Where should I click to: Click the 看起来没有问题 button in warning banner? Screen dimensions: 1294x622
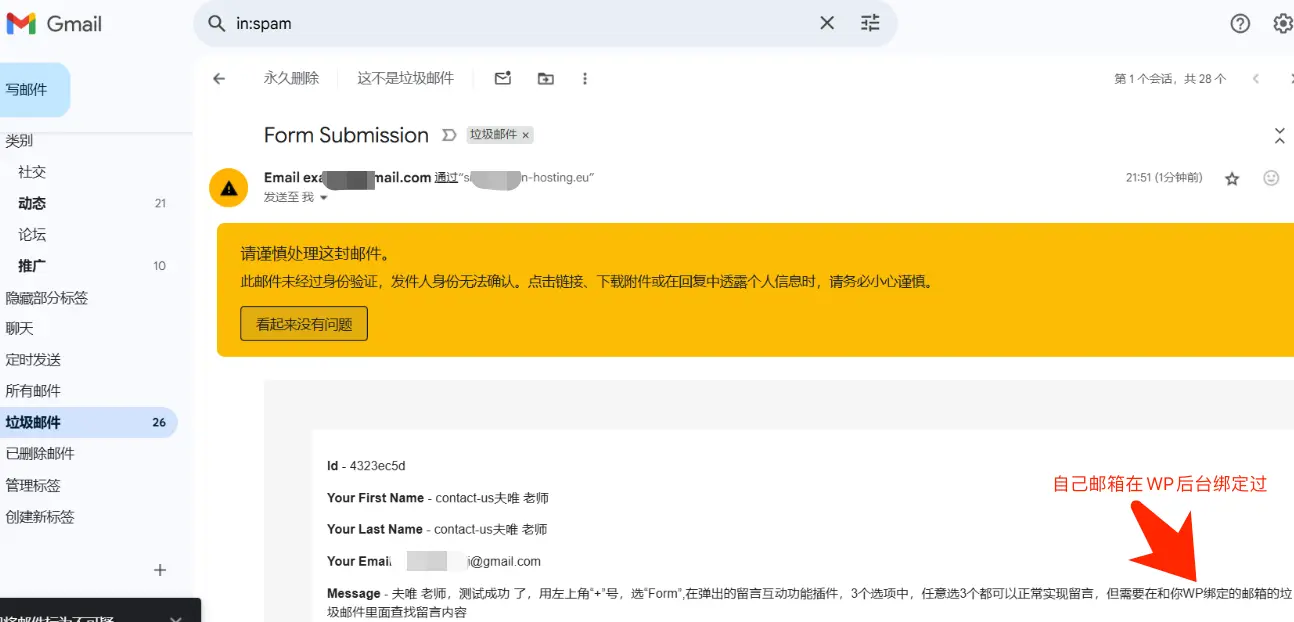tap(304, 324)
